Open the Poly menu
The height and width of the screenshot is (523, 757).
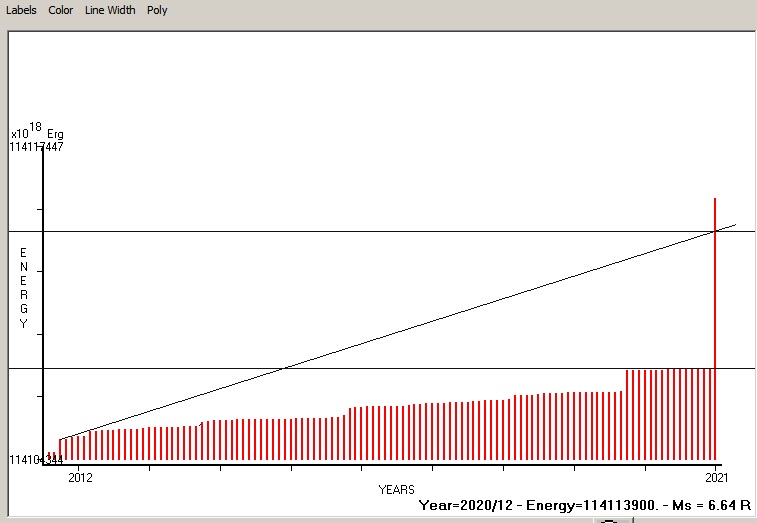pos(157,10)
